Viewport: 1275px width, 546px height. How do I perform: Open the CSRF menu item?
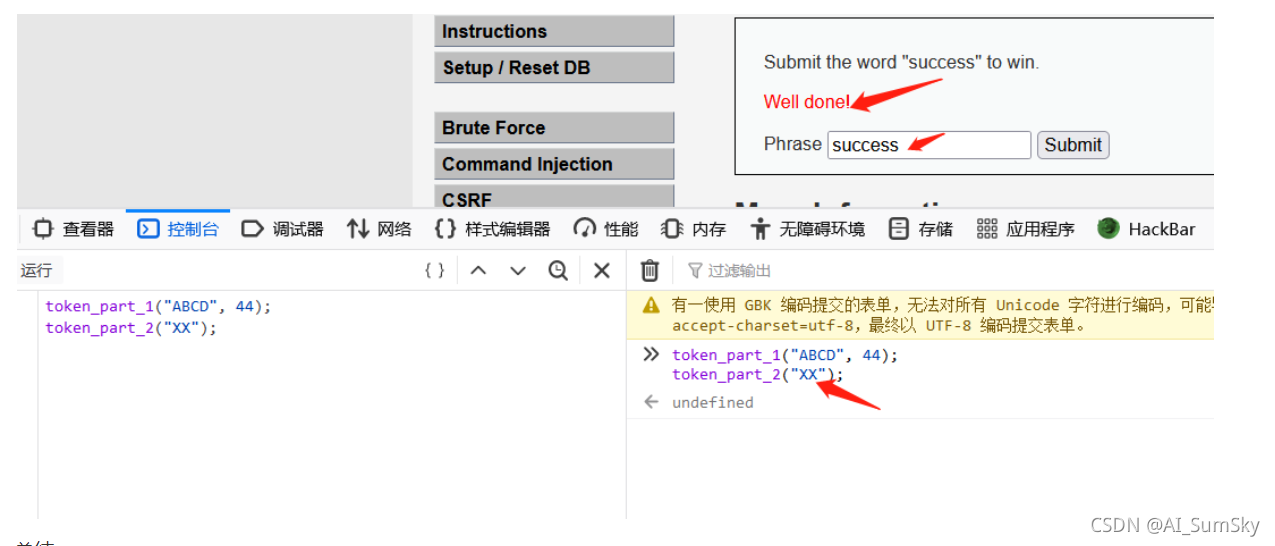[554, 197]
